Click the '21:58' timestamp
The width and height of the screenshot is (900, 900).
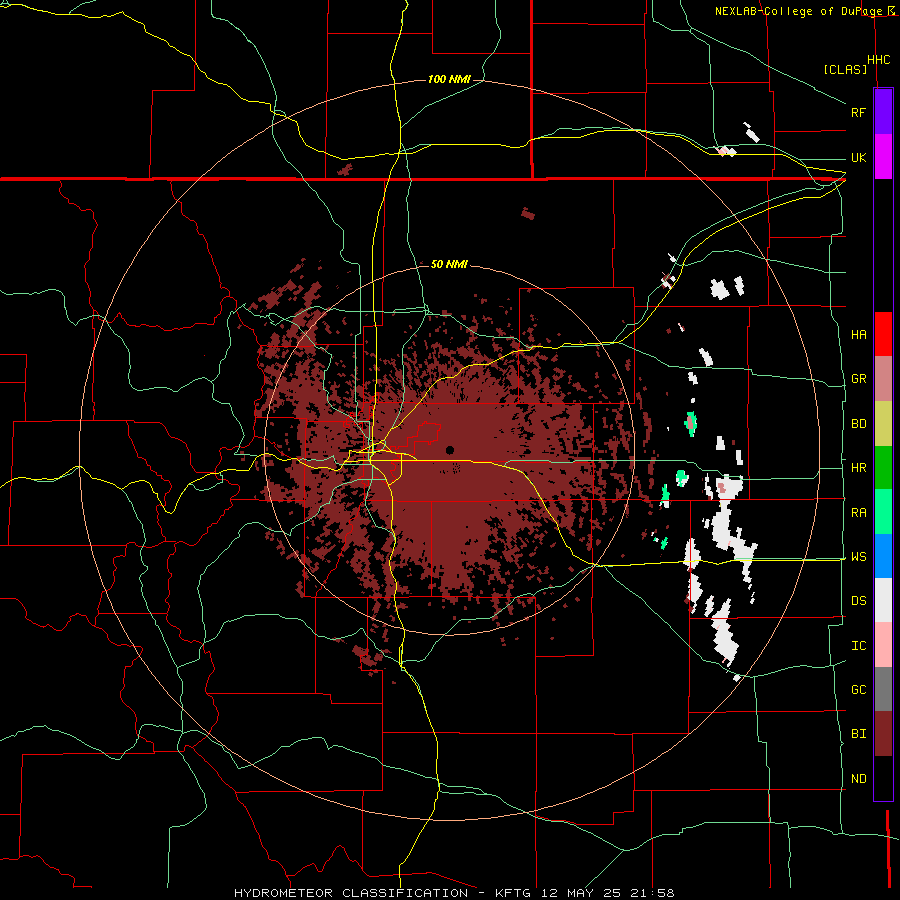tap(653, 893)
